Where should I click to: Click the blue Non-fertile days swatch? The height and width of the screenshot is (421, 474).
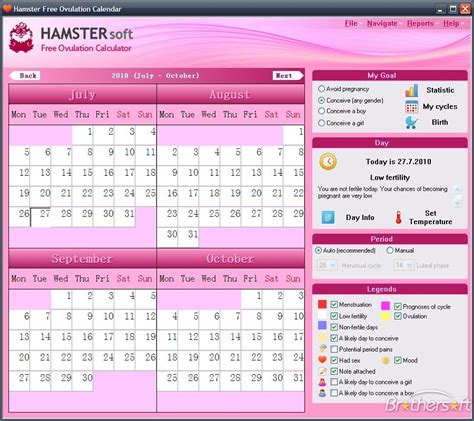coord(322,325)
